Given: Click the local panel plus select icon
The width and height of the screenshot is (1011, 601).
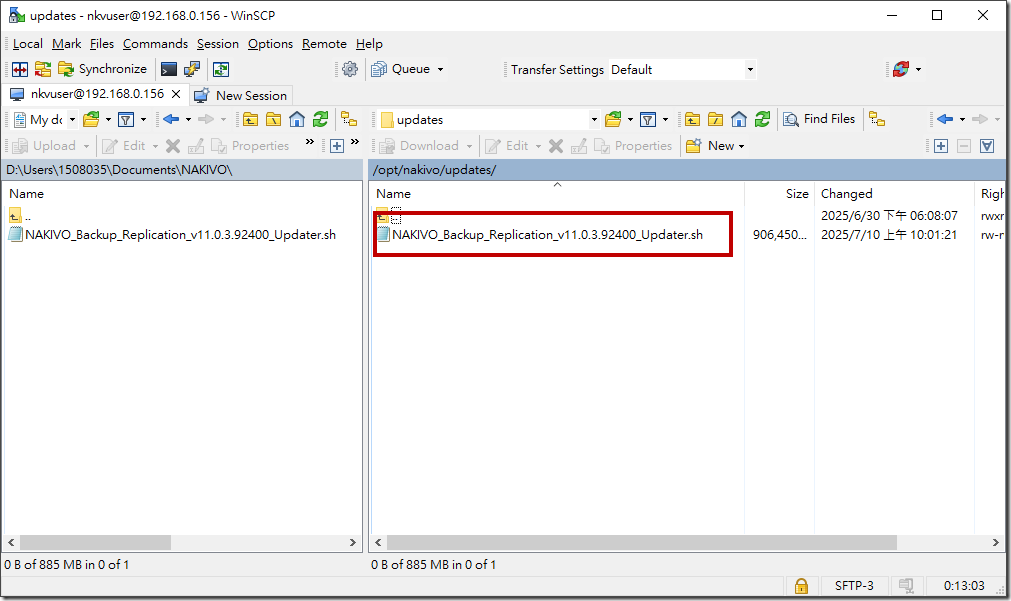Looking at the screenshot, I should pyautogui.click(x=337, y=146).
